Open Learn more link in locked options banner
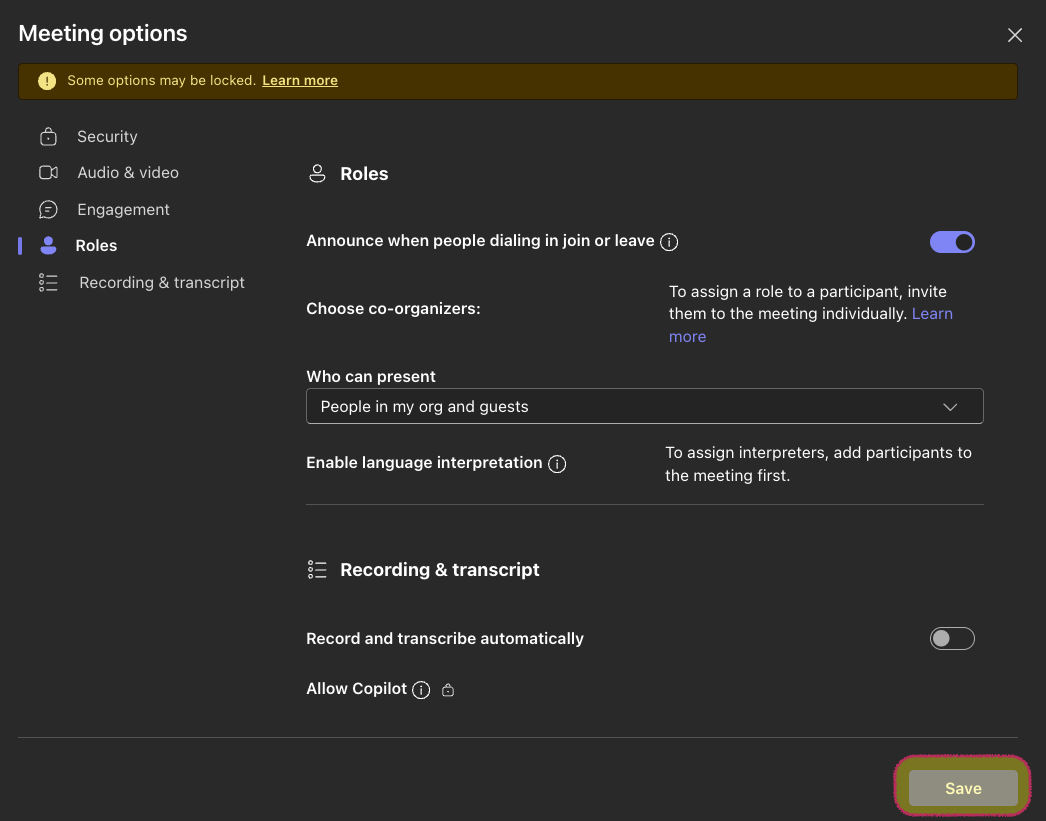Viewport: 1046px width, 821px height. 300,81
